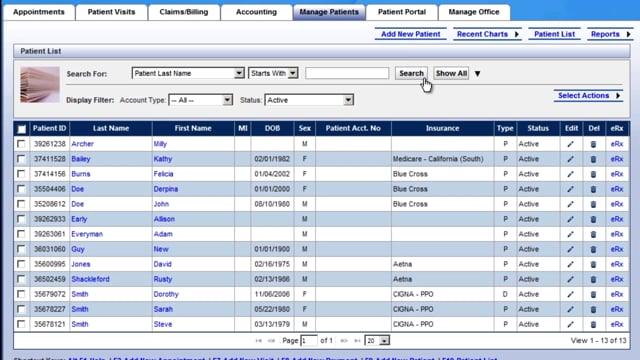Go to first page arrow icon
Image resolution: width=640 pixels, height=360 pixels.
point(258,340)
